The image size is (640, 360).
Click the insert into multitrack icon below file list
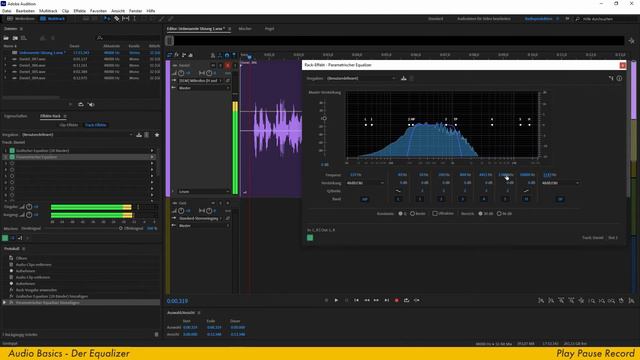81,104
